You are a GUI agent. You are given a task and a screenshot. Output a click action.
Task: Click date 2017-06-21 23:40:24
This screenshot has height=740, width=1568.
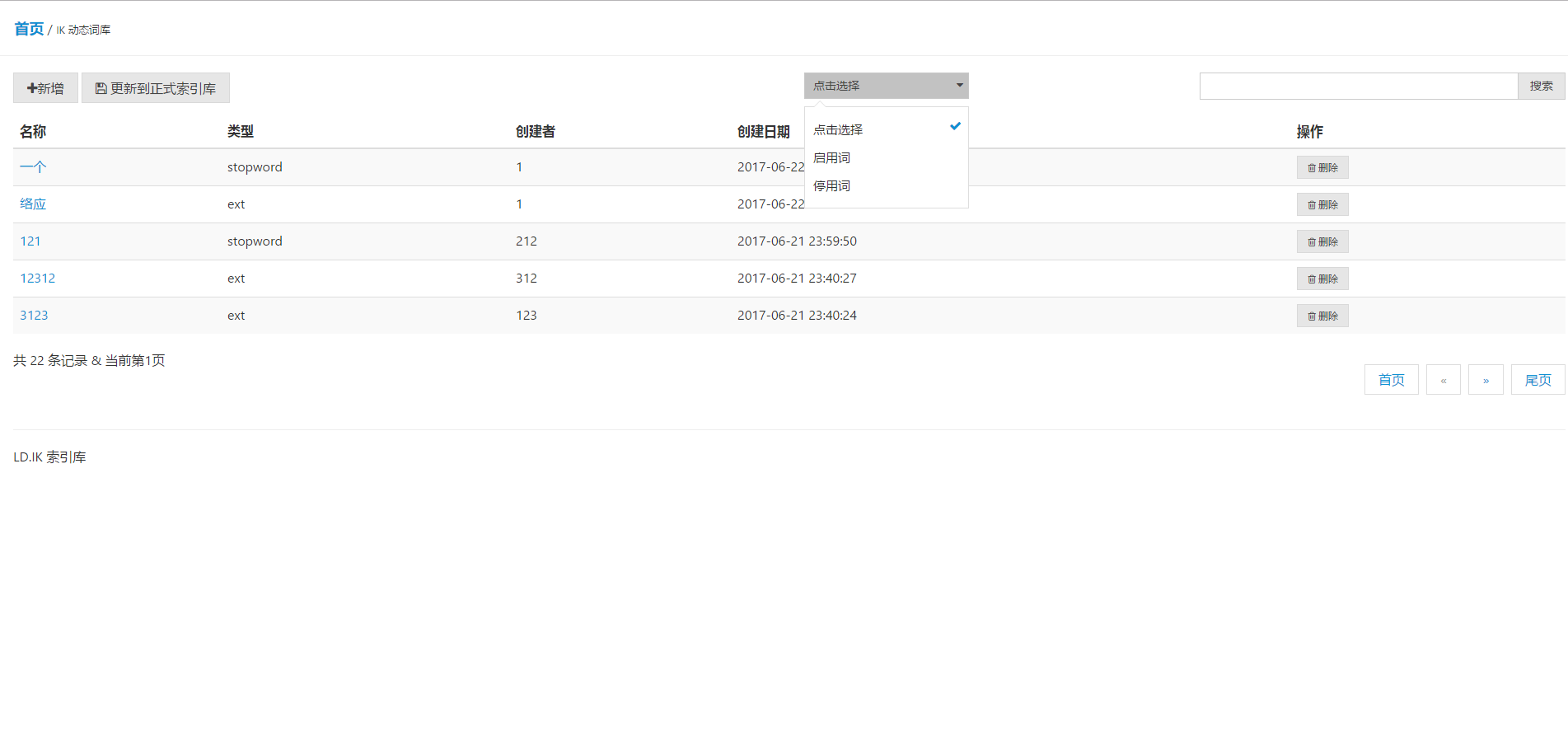tap(797, 316)
